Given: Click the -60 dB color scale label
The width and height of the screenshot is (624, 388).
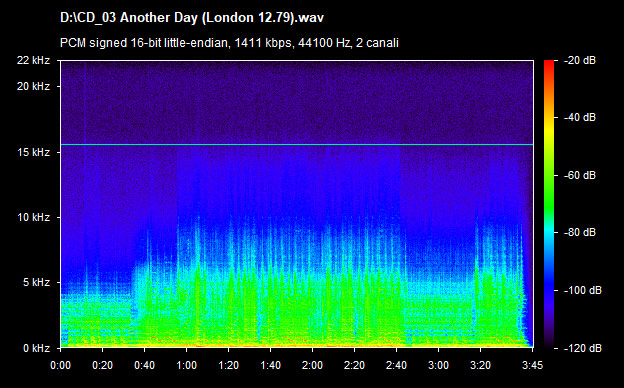Looking at the screenshot, I should coord(580,175).
